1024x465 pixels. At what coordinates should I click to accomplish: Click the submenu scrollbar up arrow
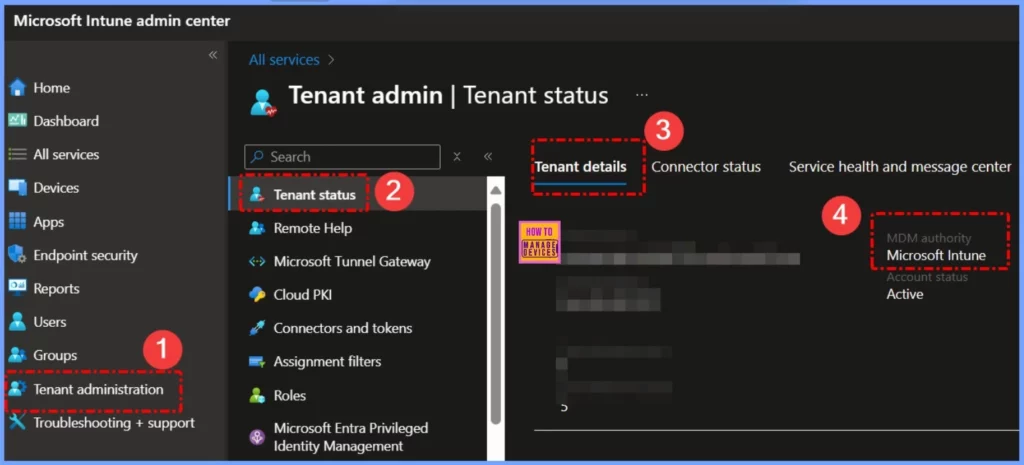point(496,189)
